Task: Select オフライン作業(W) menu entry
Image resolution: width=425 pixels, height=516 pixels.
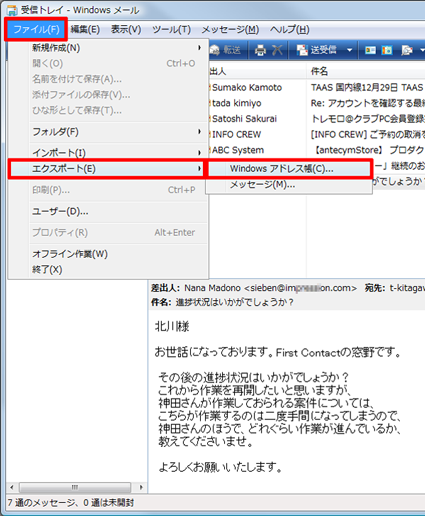Action: tap(108, 254)
